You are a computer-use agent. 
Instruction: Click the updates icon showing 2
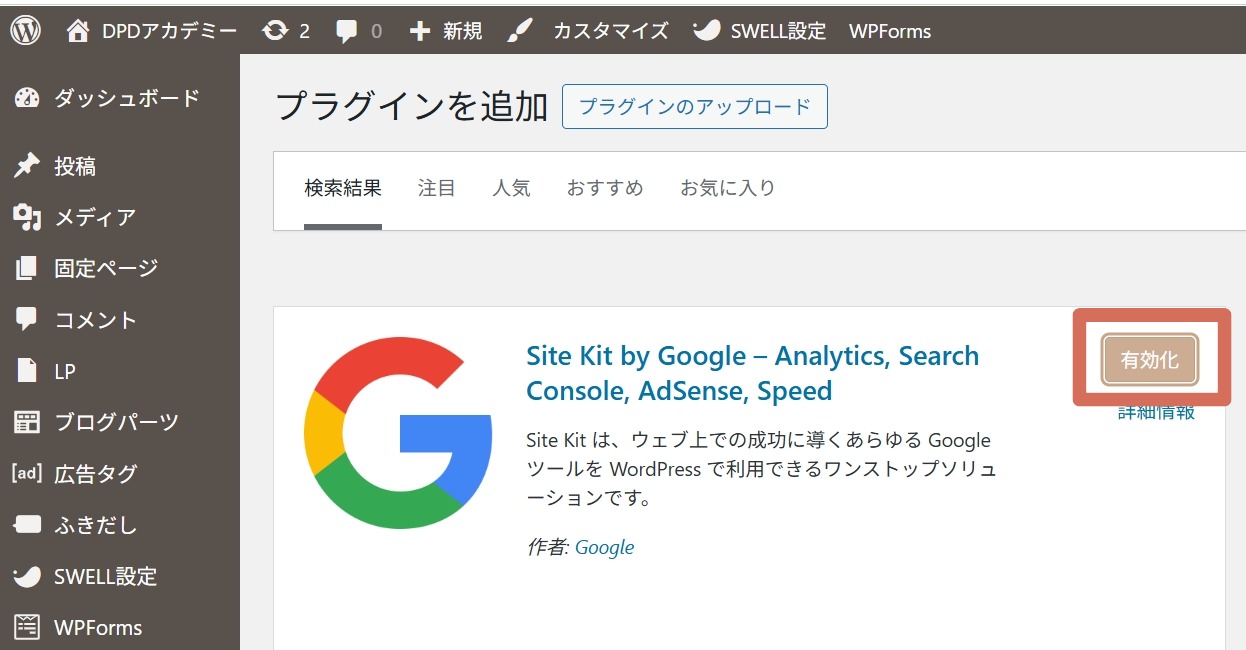pyautogui.click(x=274, y=31)
